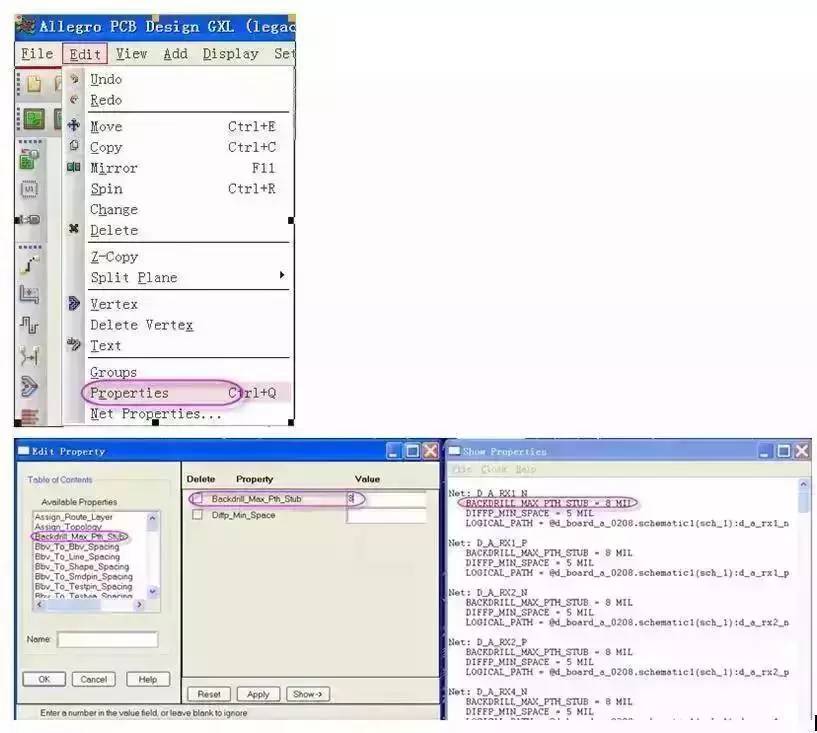Click the Text icon in Edit menu
This screenshot has width=817, height=733.
(x=73, y=345)
